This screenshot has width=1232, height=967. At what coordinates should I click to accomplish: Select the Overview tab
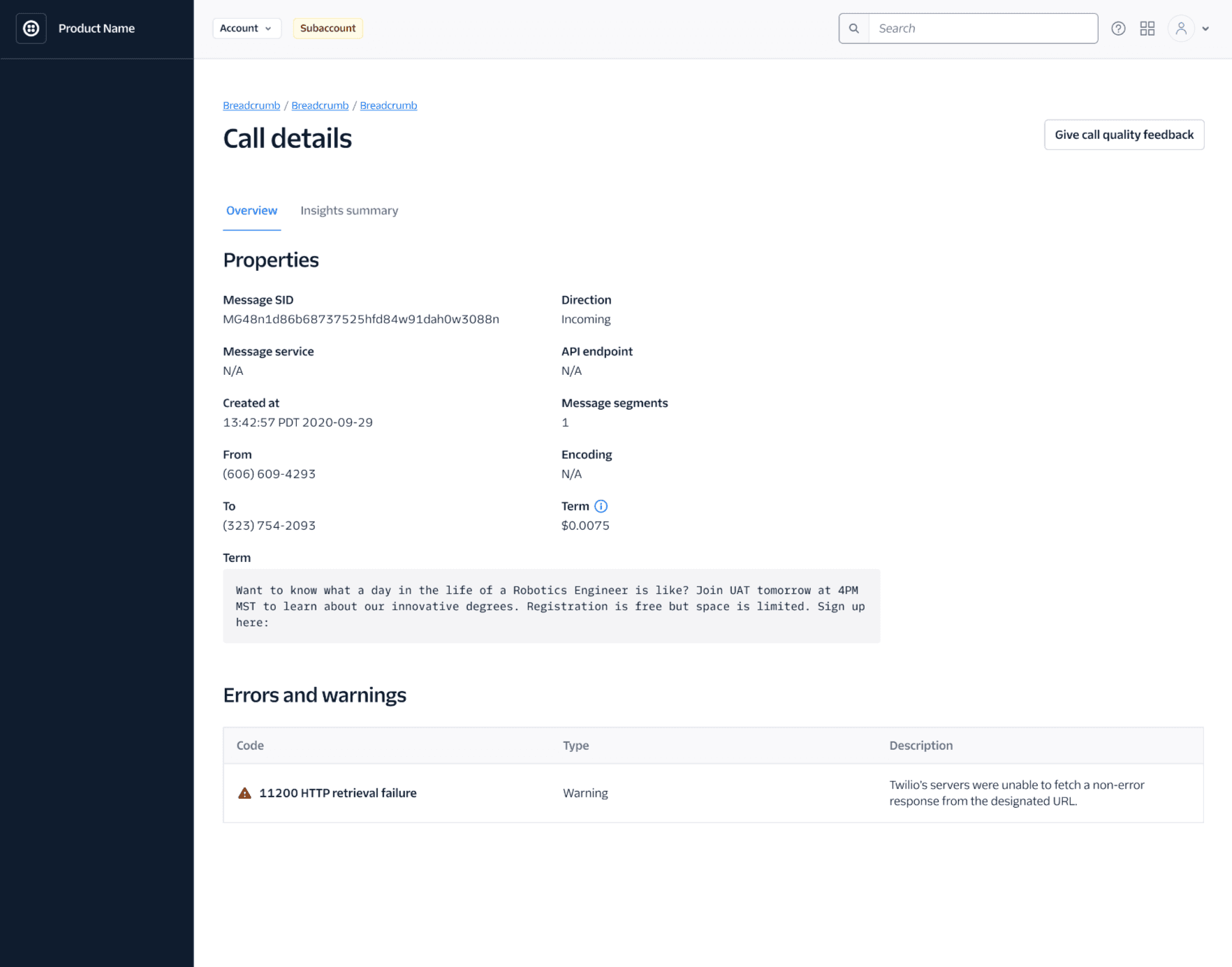251,210
